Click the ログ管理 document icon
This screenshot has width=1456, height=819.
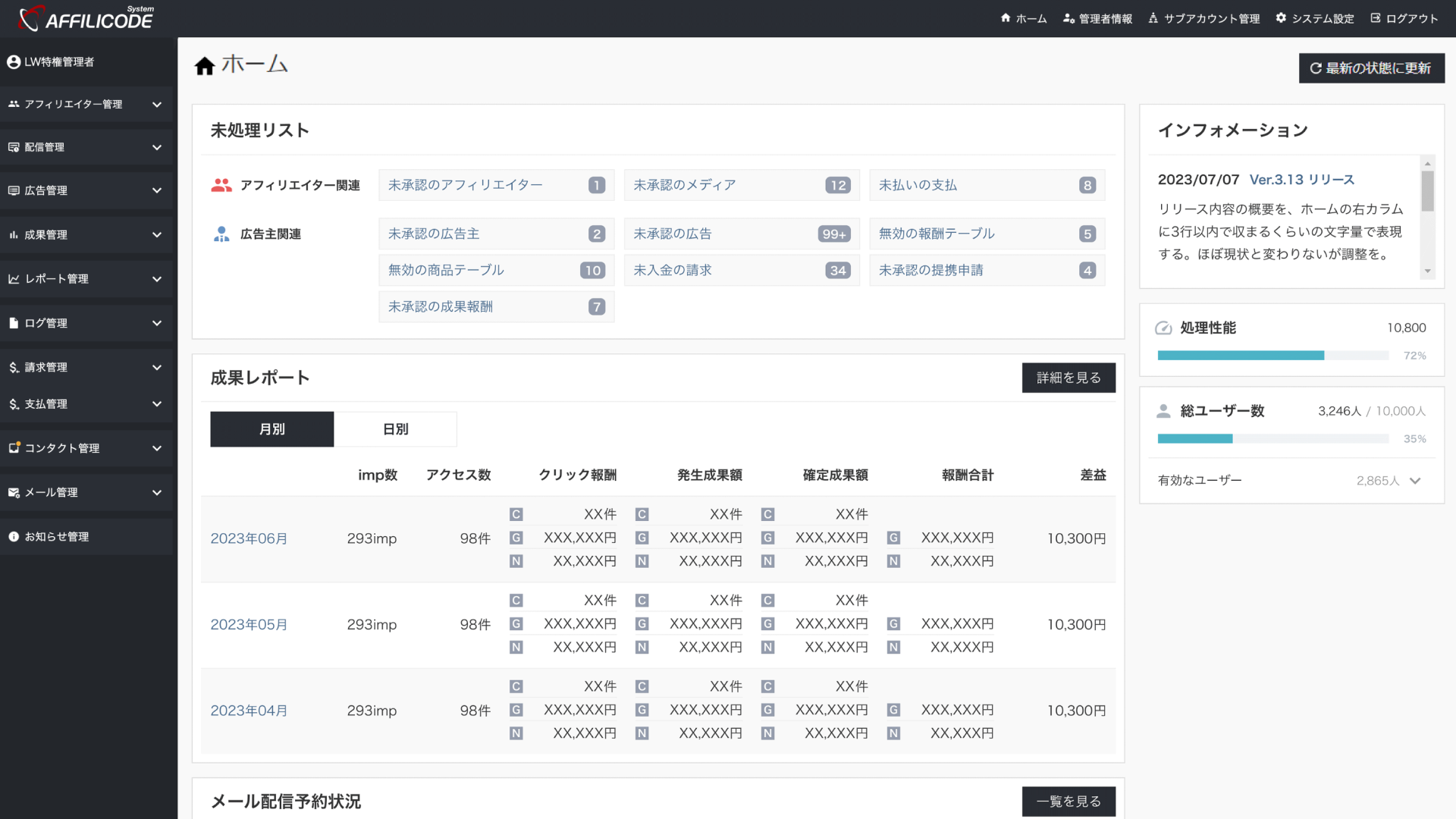pos(14,323)
